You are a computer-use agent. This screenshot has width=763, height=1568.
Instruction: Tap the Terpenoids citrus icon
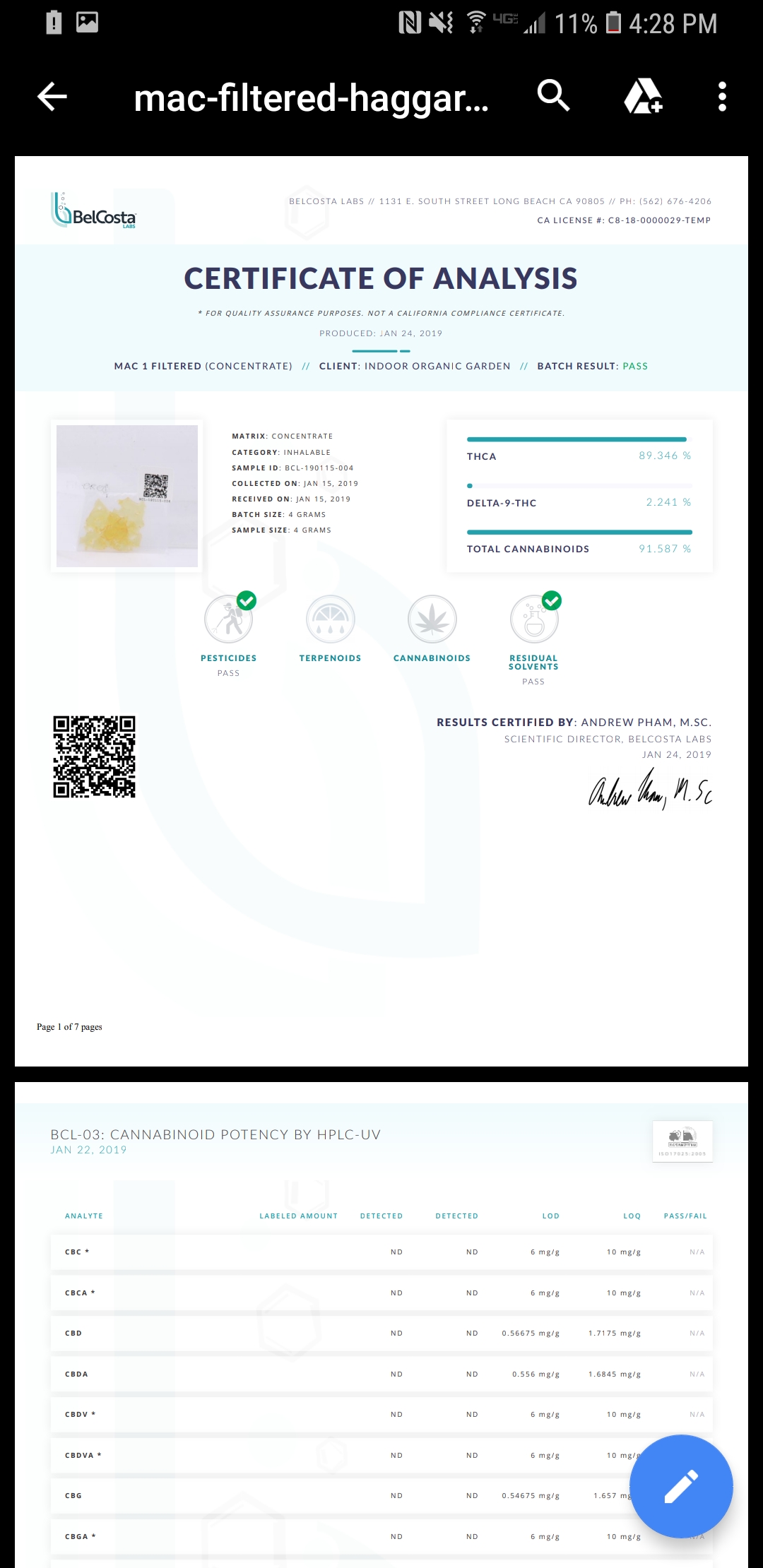(x=330, y=619)
